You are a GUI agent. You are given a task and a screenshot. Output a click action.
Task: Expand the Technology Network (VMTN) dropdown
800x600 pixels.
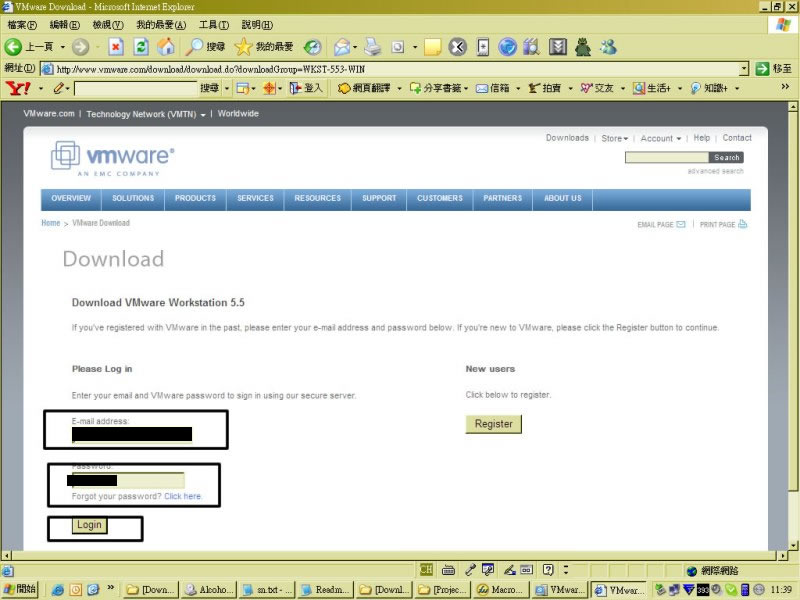[203, 115]
